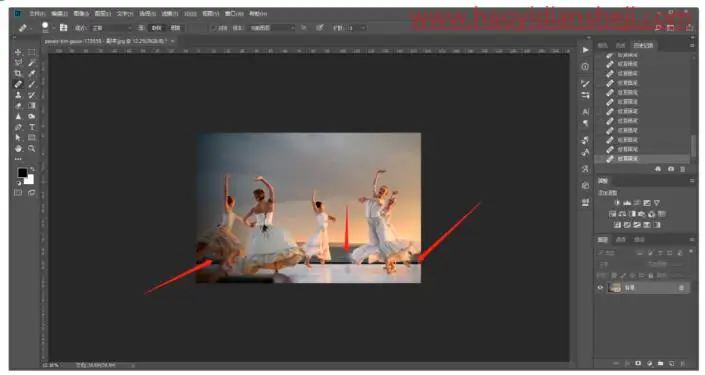Open the Character panel A icon
The image size is (705, 375).
coord(585,111)
